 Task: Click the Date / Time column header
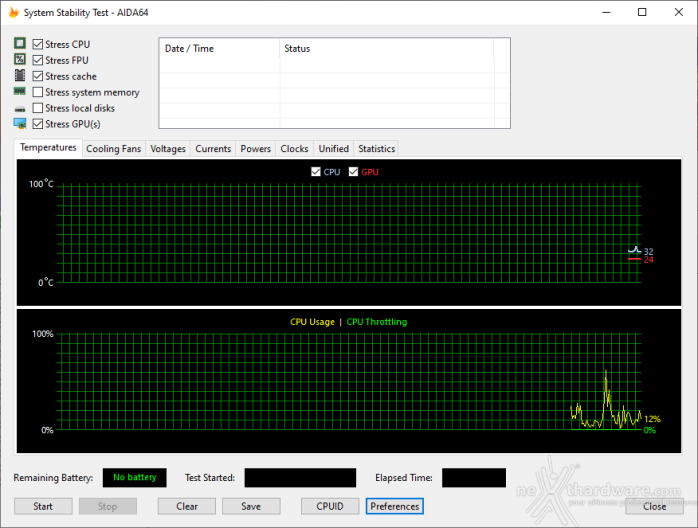pos(219,49)
